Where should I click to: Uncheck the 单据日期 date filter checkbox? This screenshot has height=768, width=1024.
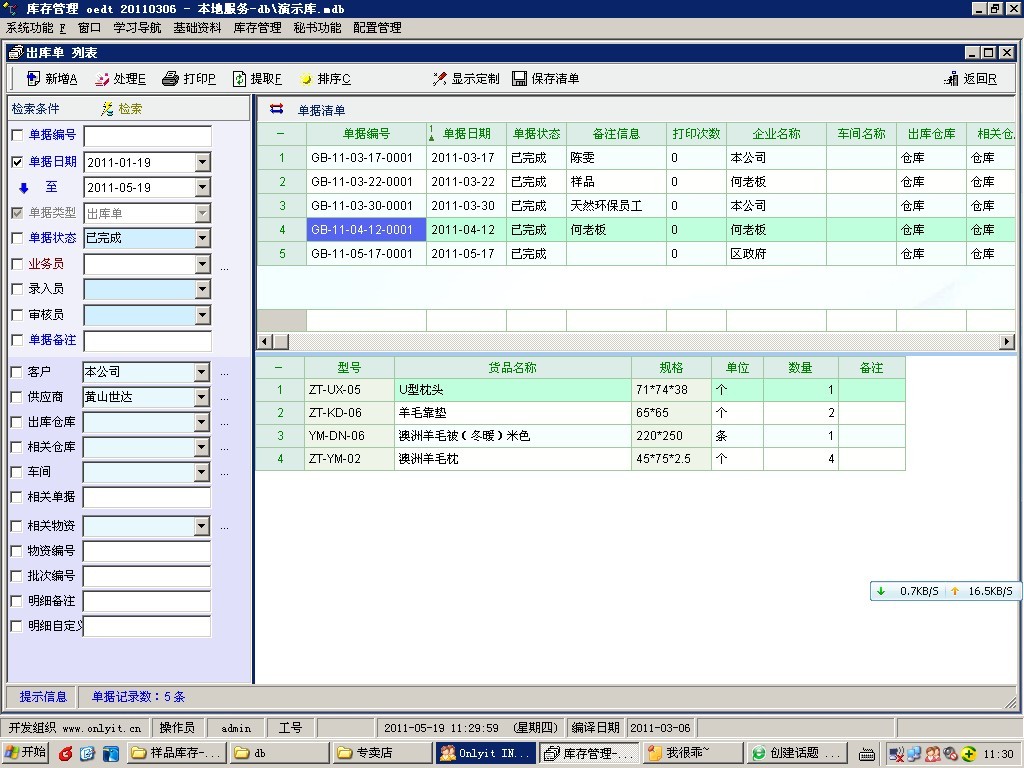click(17, 162)
